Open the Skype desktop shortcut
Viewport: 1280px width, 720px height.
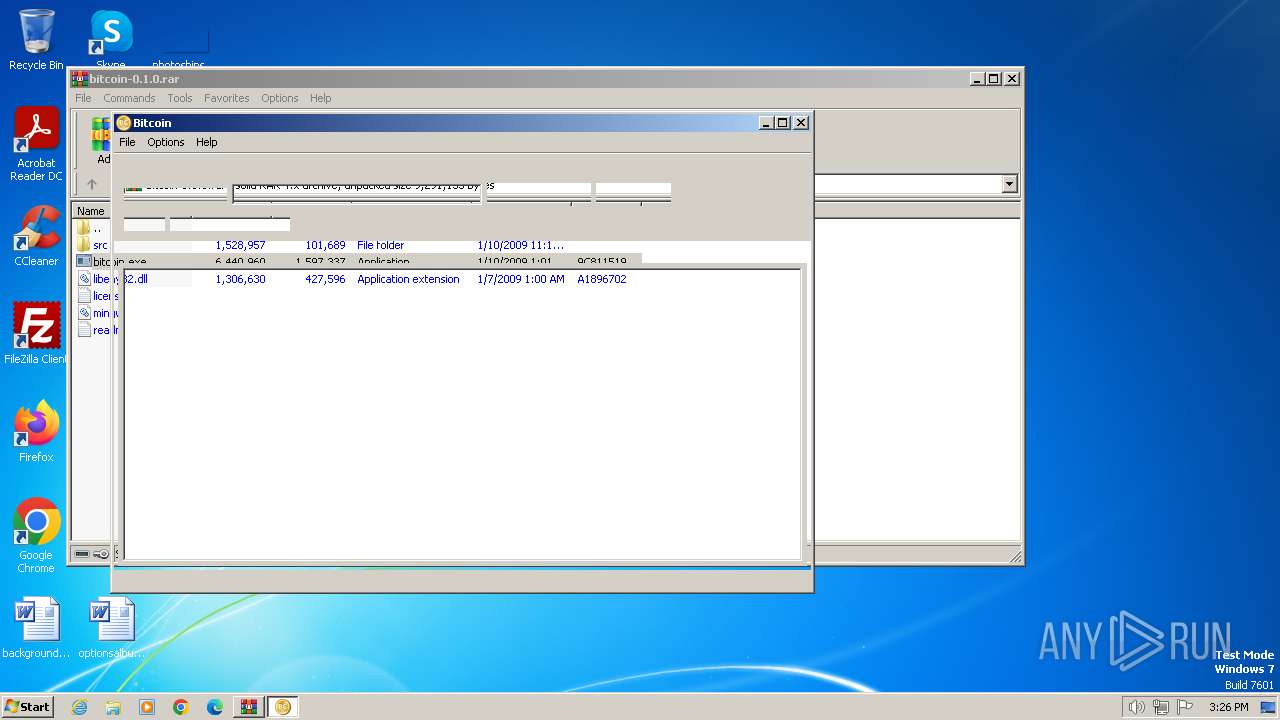pos(111,40)
